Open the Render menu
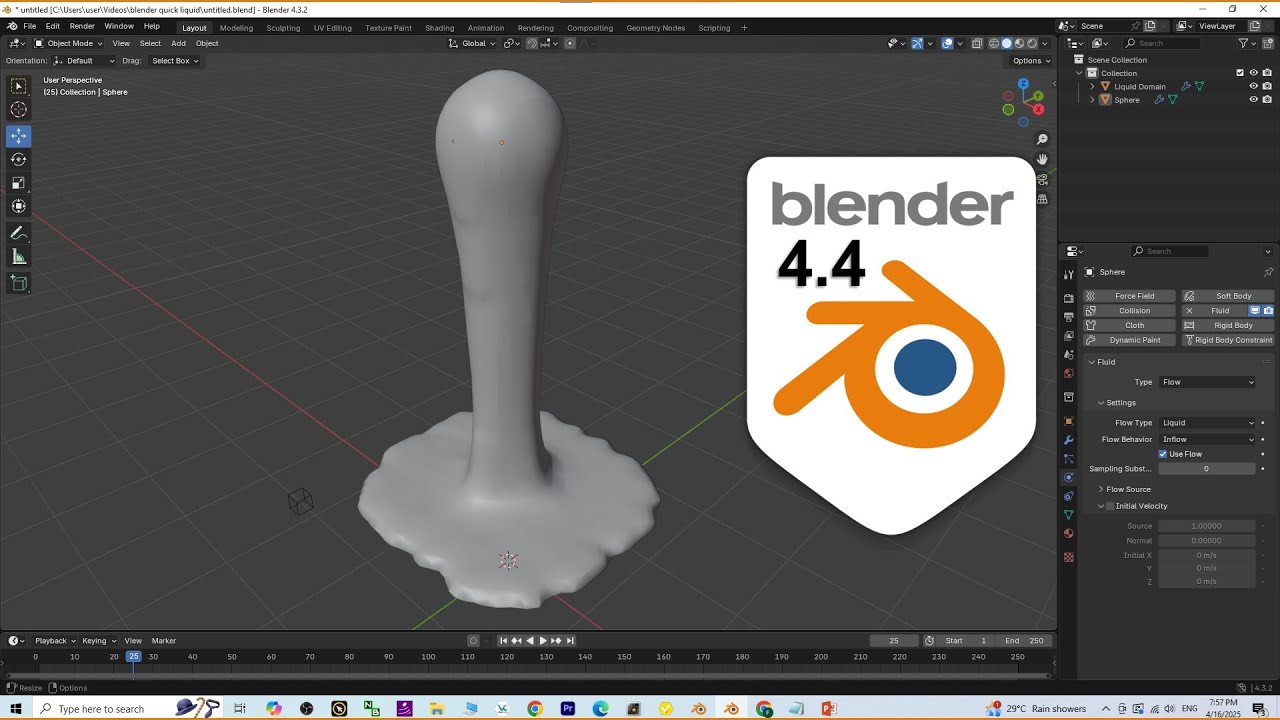 (82, 26)
